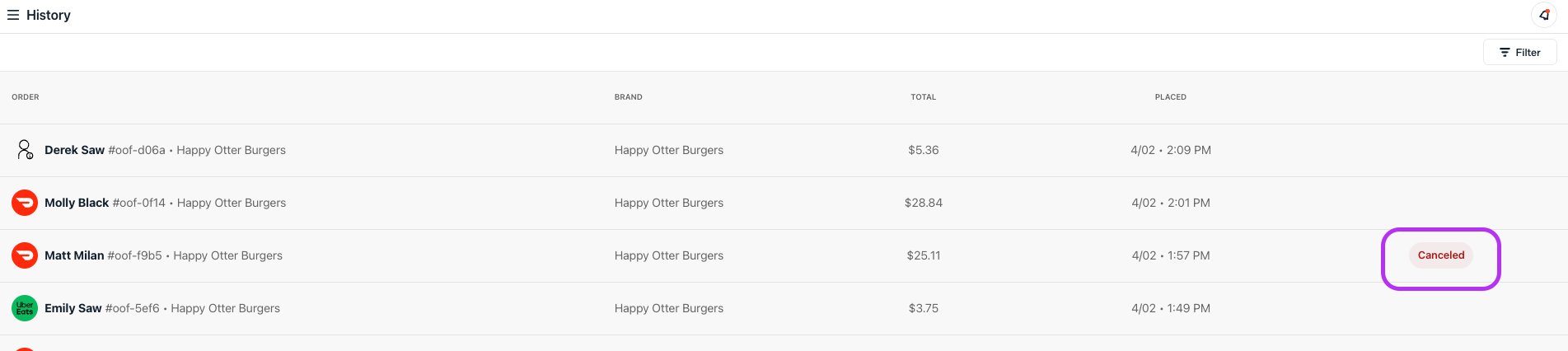Click the TOTAL column header
The height and width of the screenshot is (351, 1568).
[x=923, y=97]
